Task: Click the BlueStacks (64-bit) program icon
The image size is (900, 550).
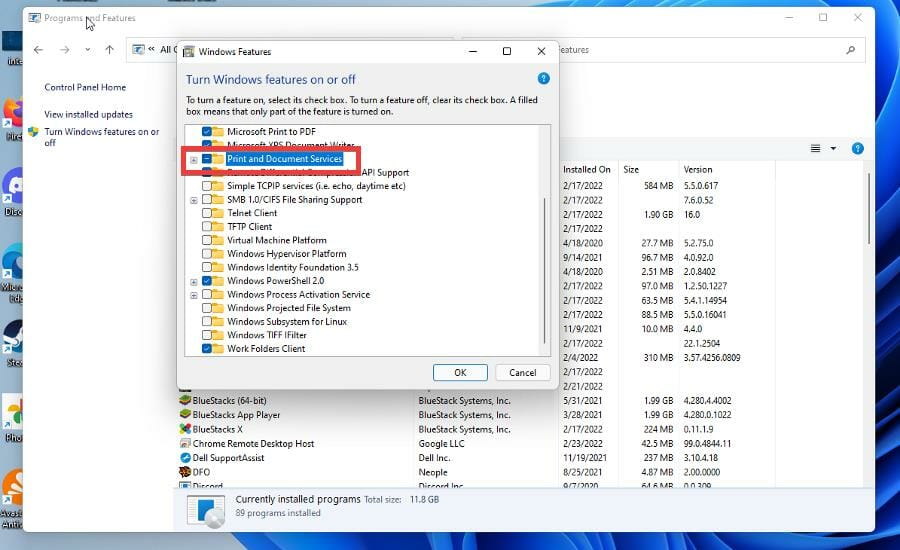Action: pos(185,400)
